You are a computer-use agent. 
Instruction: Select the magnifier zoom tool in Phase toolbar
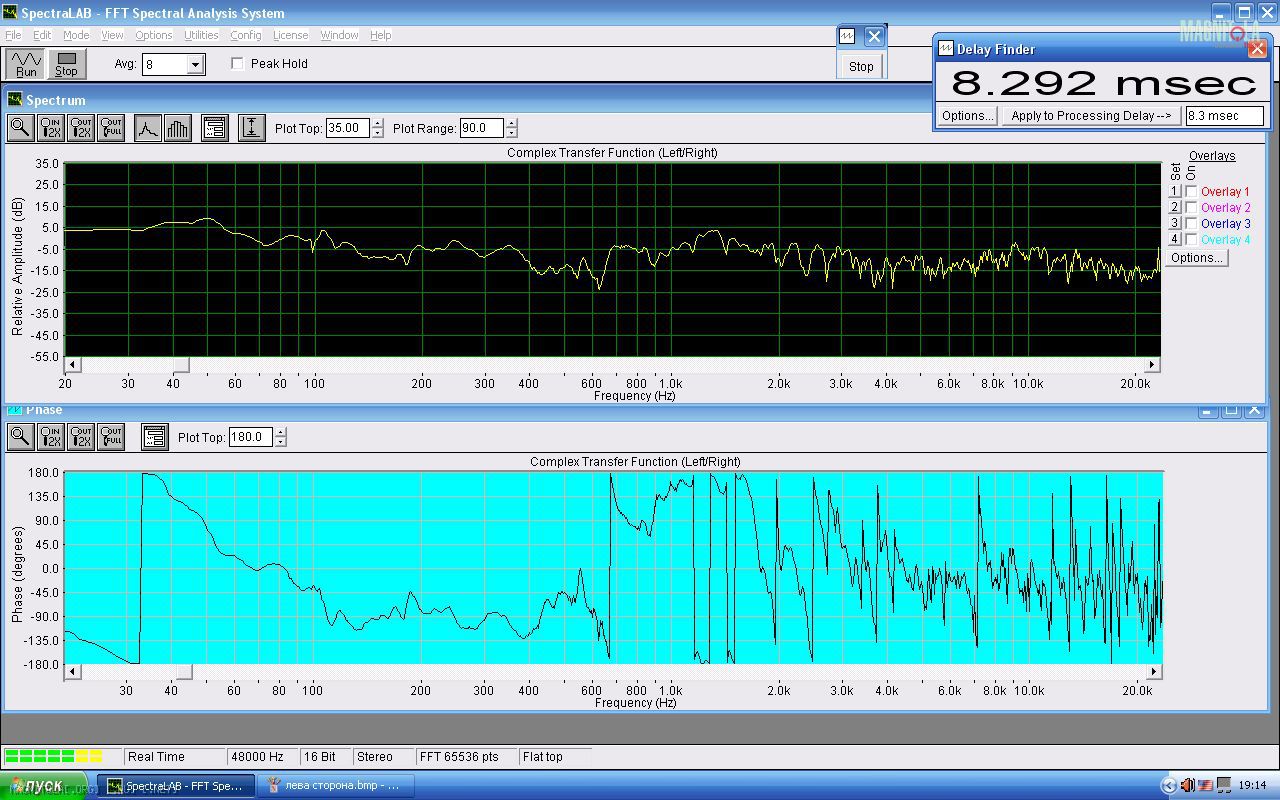tap(20, 437)
